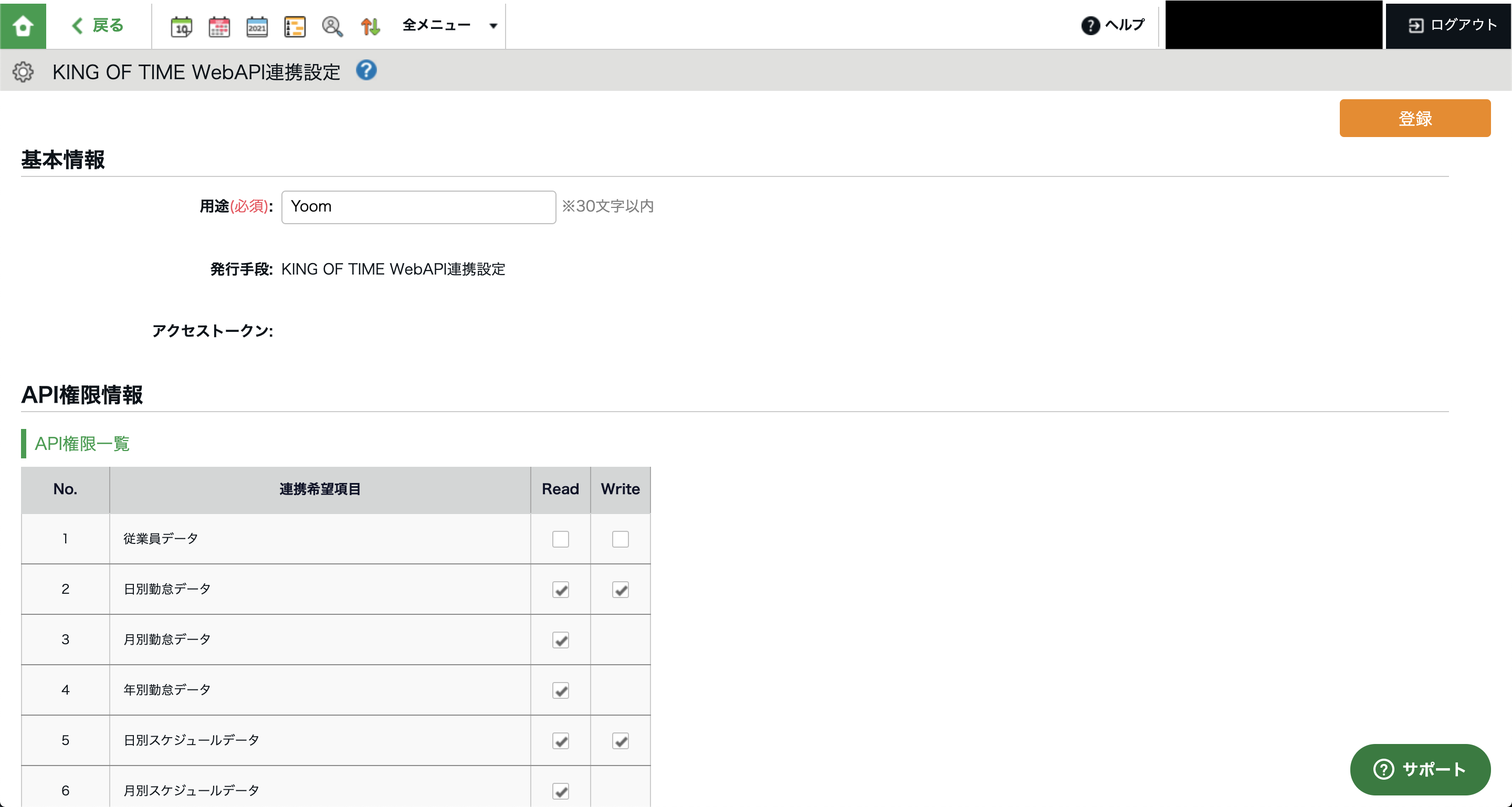Open the ヘルプ menu item

(x=1113, y=25)
